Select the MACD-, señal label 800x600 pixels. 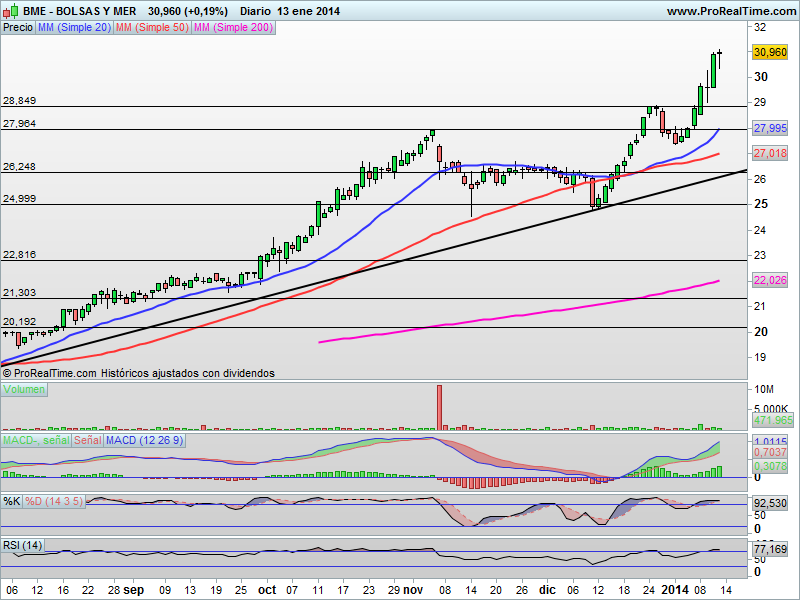(36, 440)
